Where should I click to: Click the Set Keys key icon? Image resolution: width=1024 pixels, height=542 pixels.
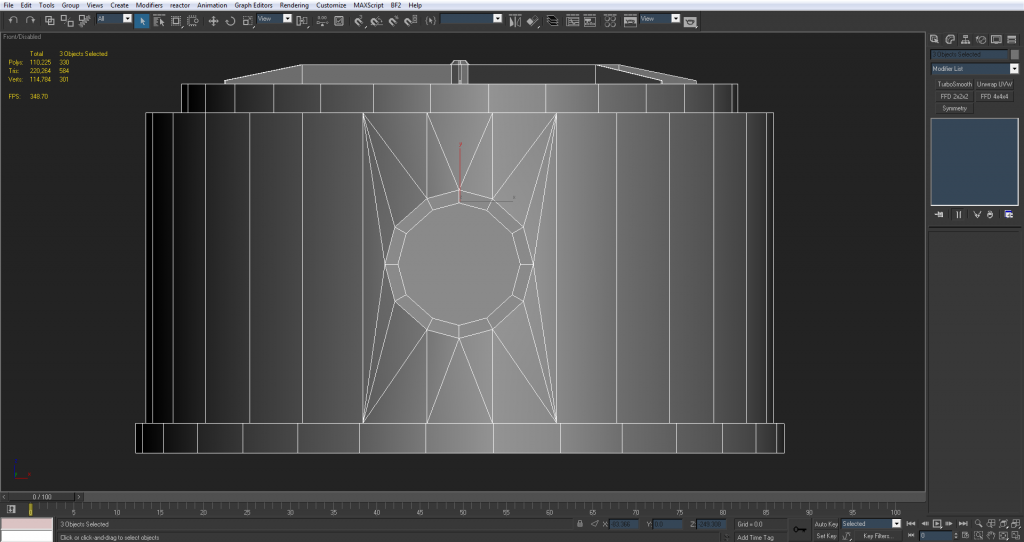click(x=800, y=529)
